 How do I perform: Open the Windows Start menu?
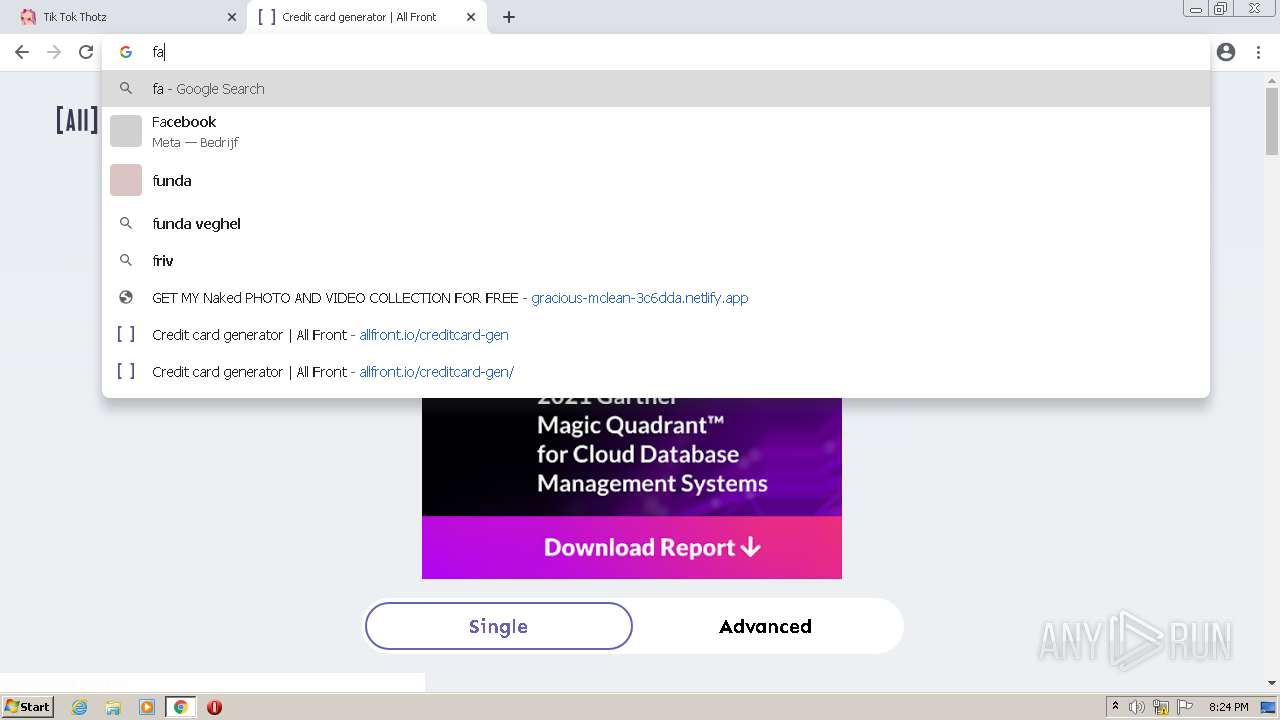pyautogui.click(x=28, y=707)
